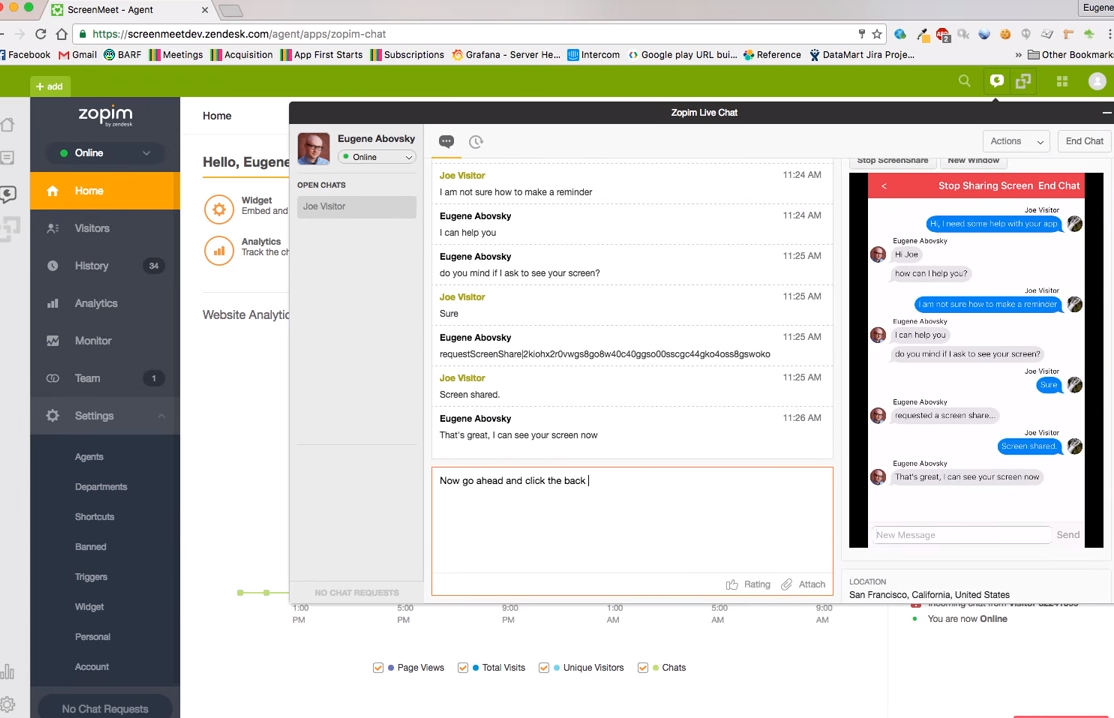The height and width of the screenshot is (718, 1114).
Task: Click the New Message field in shared screen
Action: pos(961,535)
